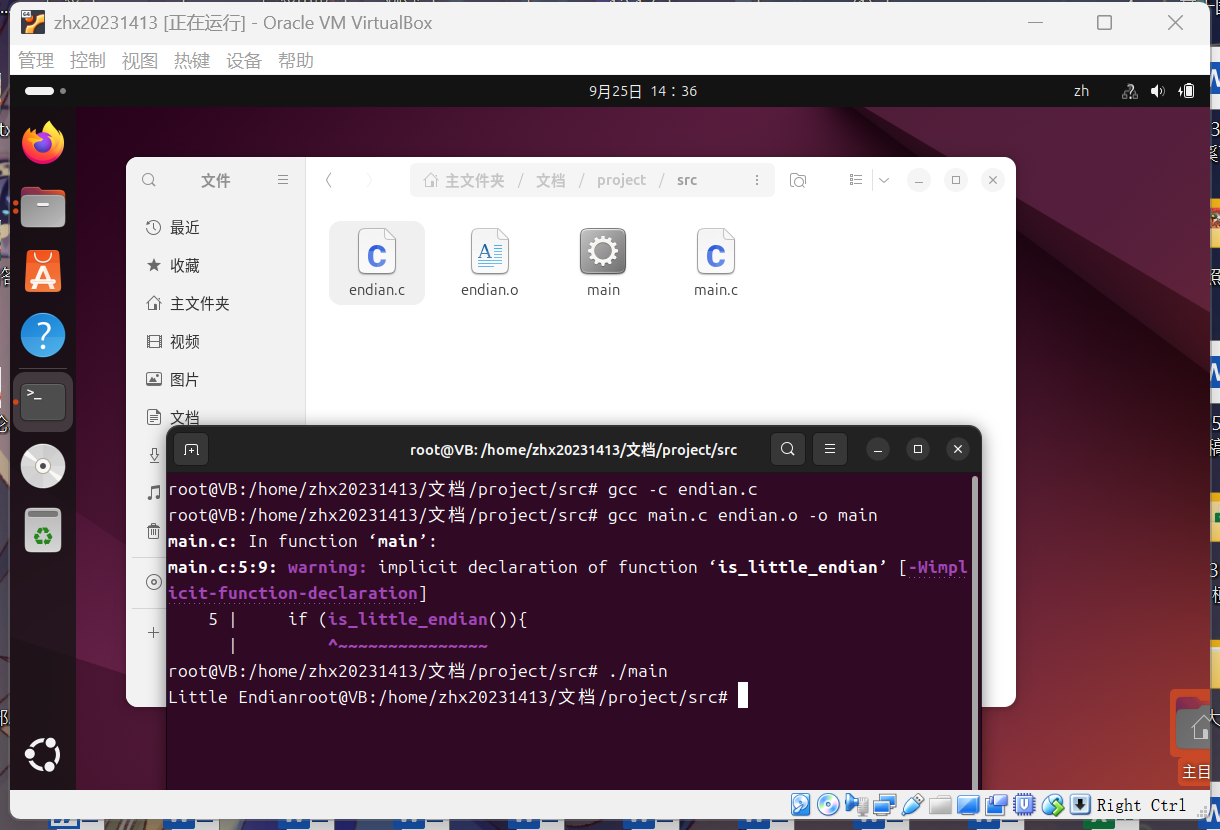Click the VirtualBox USB status icon

tap(912, 804)
